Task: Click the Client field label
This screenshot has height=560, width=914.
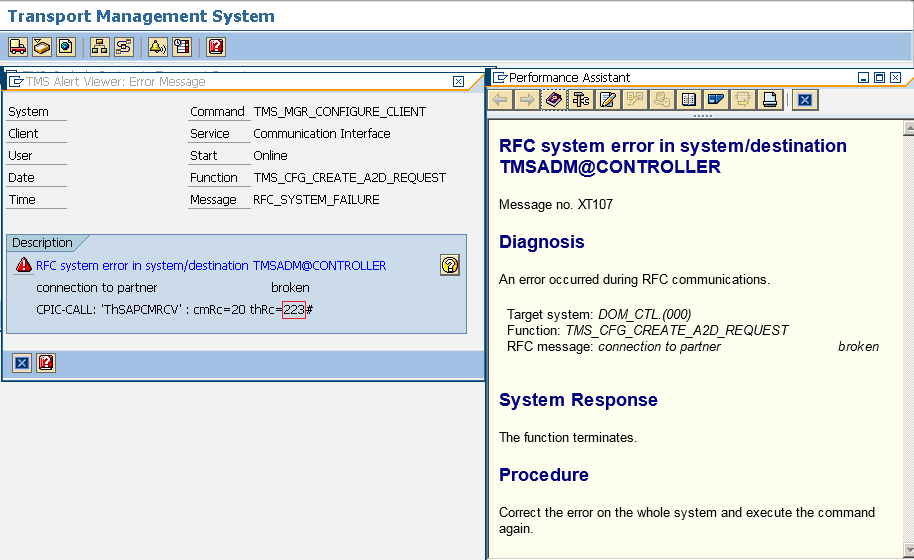Action: tap(23, 134)
